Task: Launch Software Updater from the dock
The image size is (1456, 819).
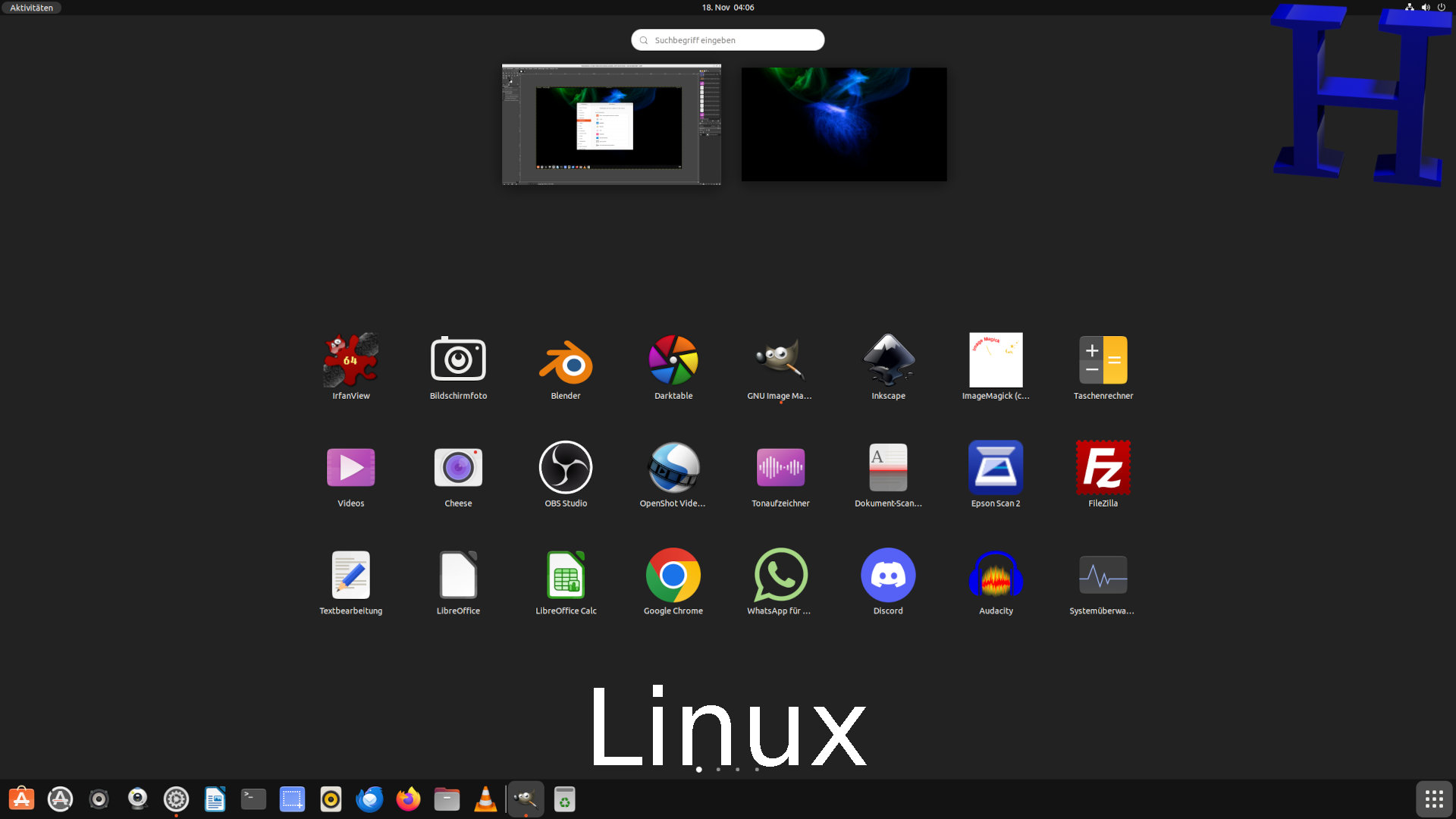Action: tap(61, 799)
